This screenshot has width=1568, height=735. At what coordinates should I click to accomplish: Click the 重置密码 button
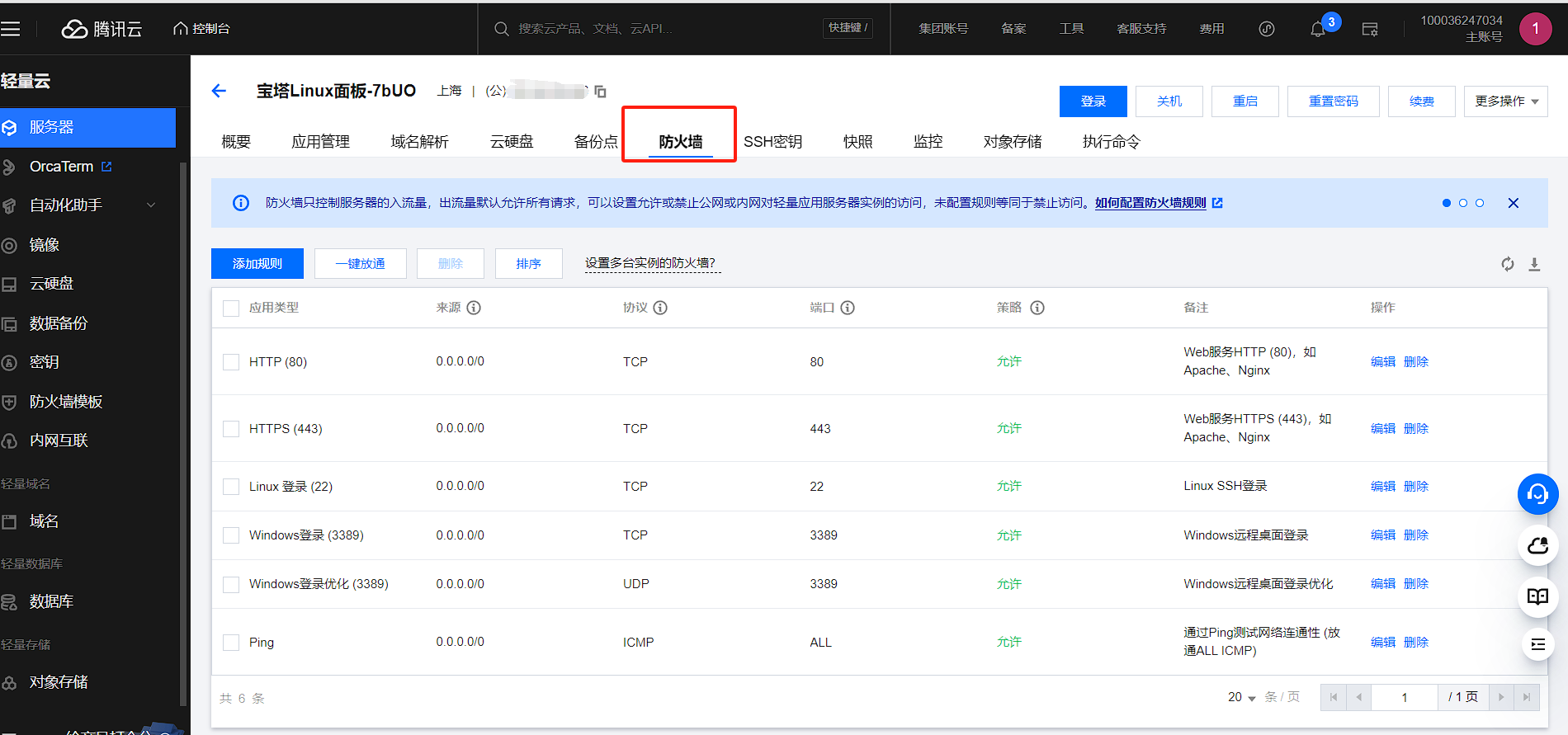tap(1334, 101)
